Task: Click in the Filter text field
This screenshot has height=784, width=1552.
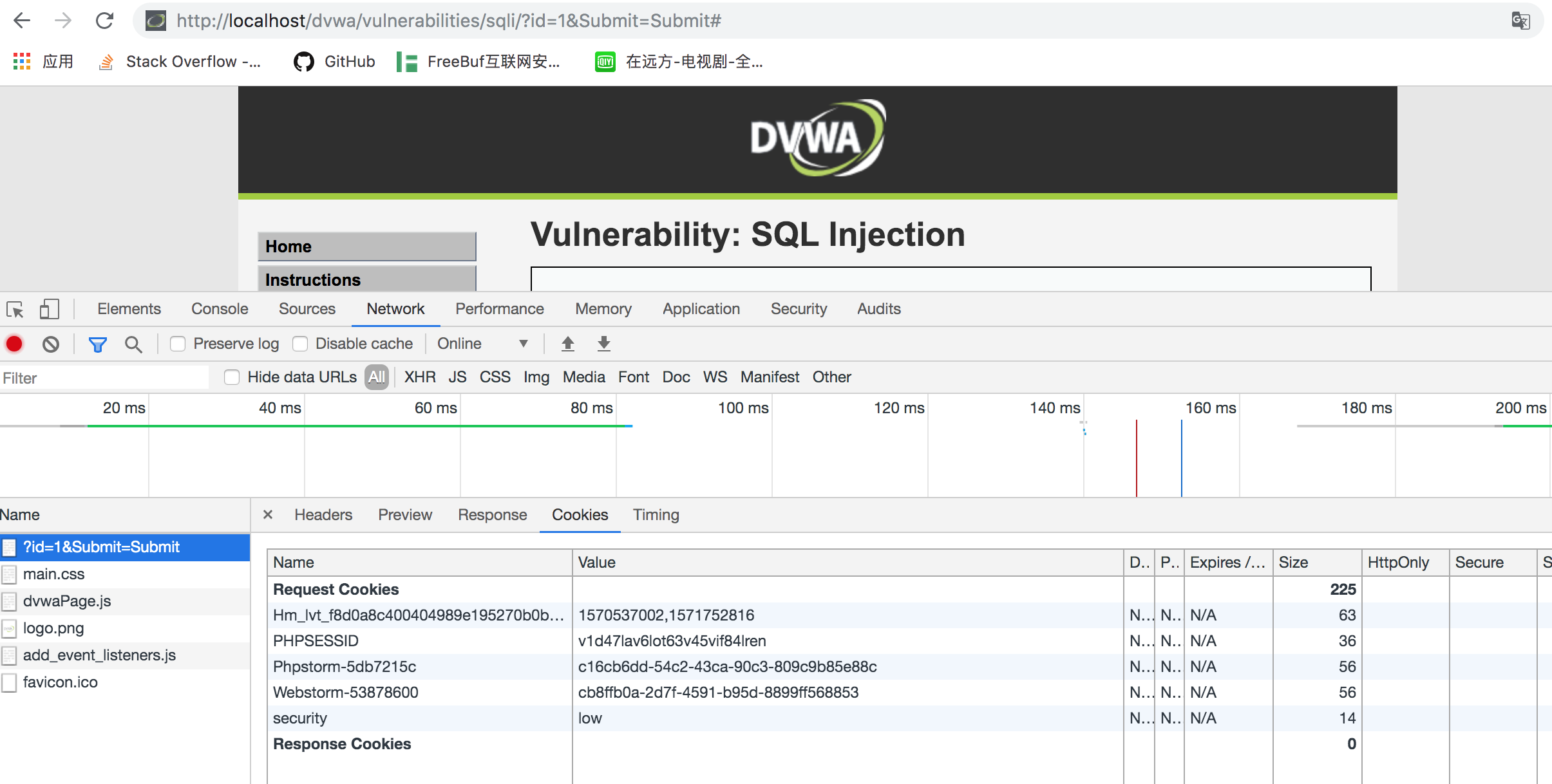Action: (103, 378)
